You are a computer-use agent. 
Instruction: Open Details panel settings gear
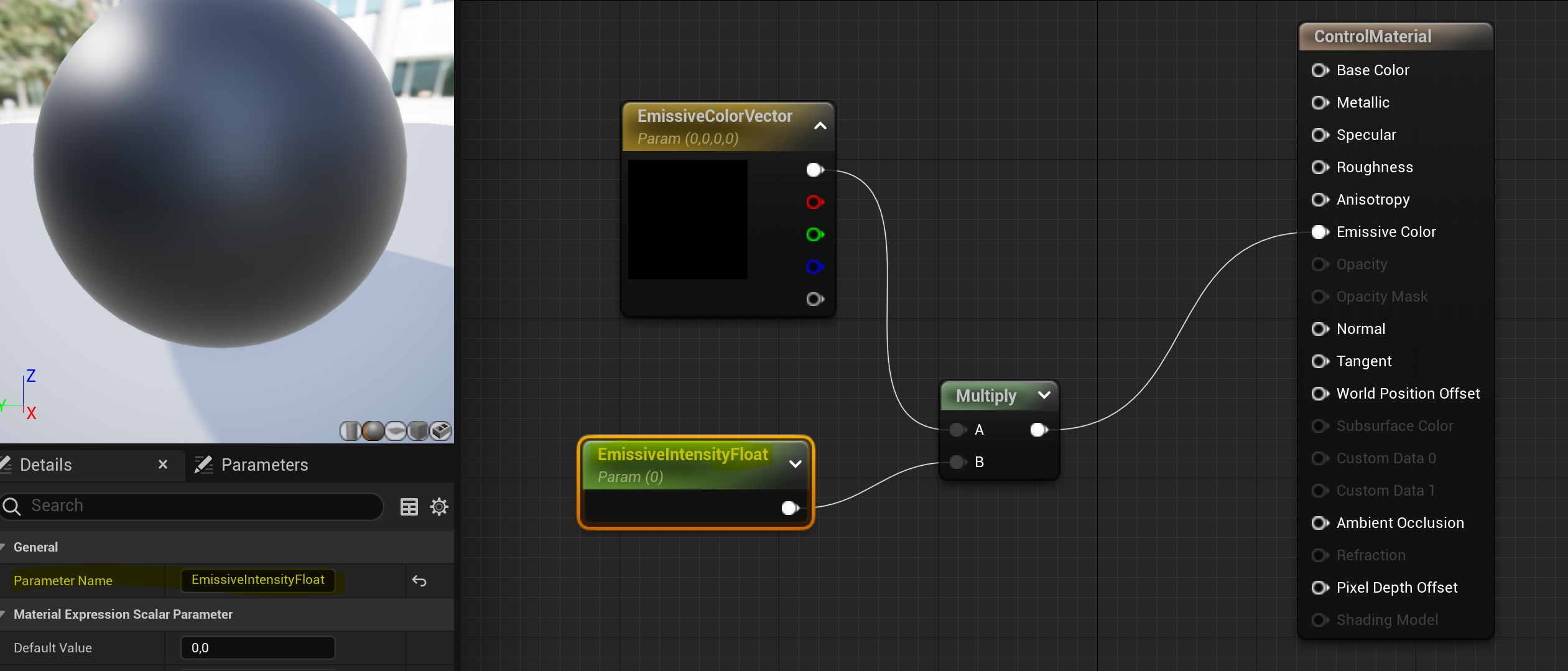click(439, 507)
